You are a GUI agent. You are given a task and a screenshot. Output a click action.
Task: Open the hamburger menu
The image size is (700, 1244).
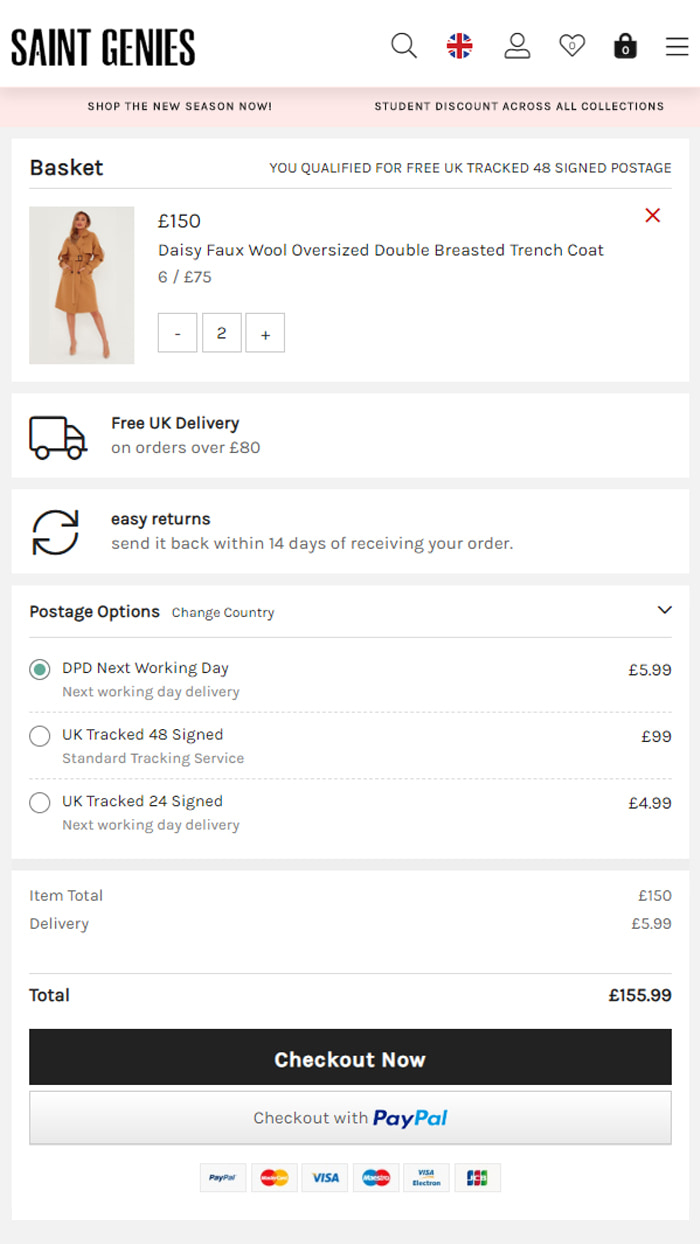click(x=677, y=46)
